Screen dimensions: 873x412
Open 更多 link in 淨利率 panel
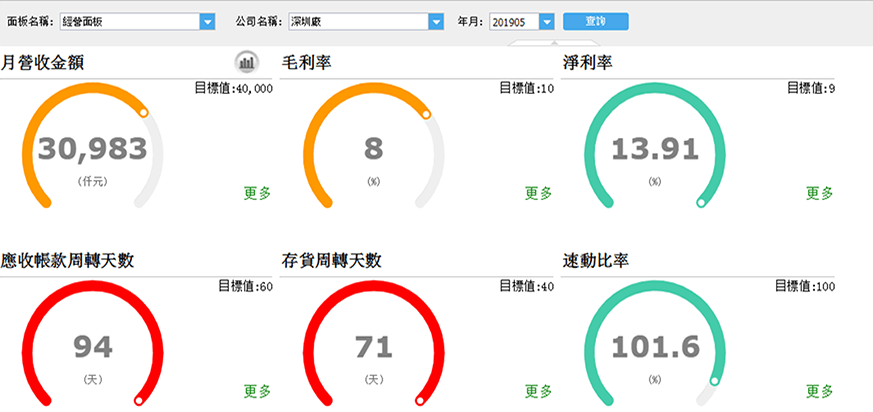[820, 194]
